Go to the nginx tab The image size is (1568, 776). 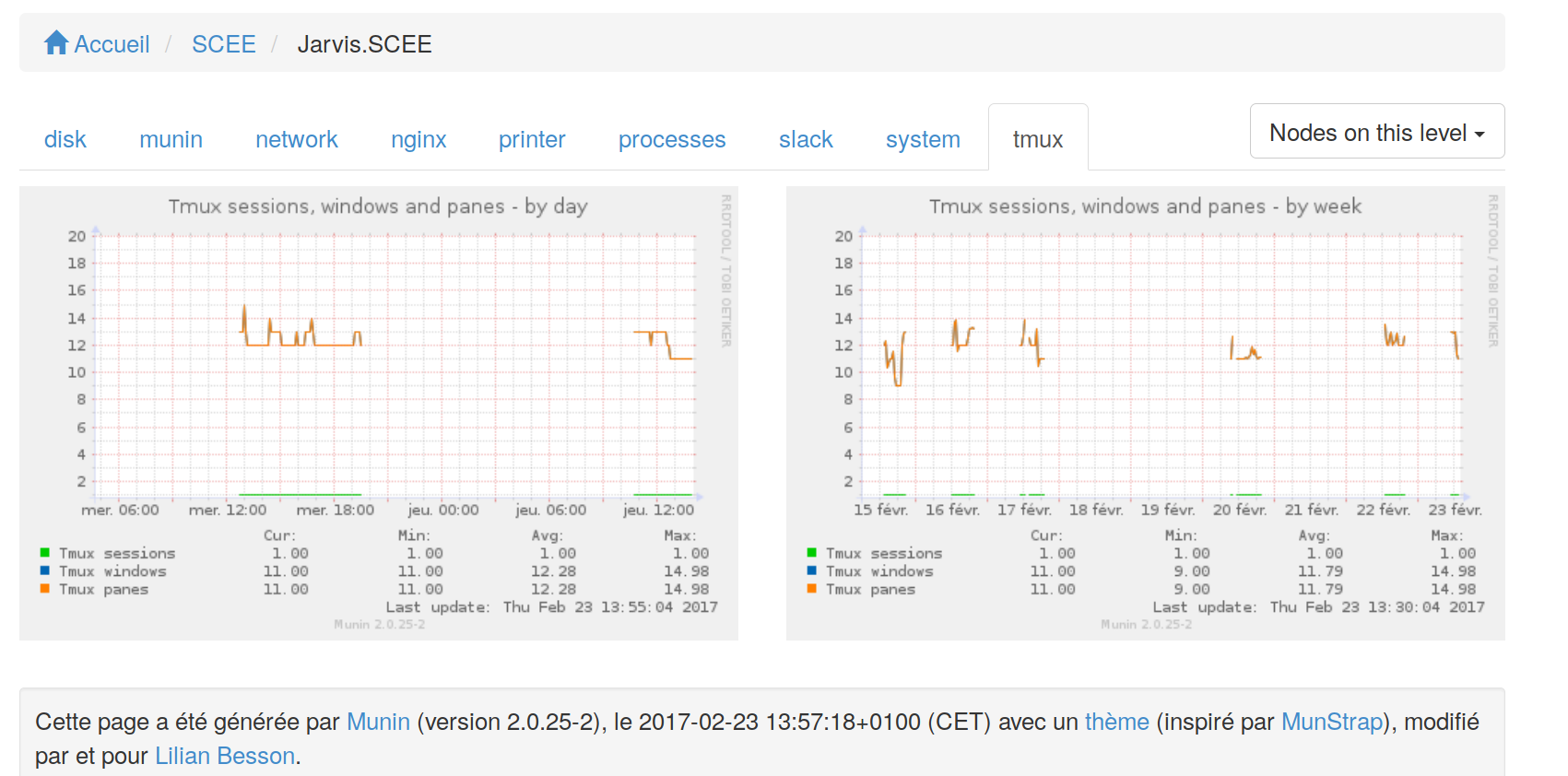point(418,139)
